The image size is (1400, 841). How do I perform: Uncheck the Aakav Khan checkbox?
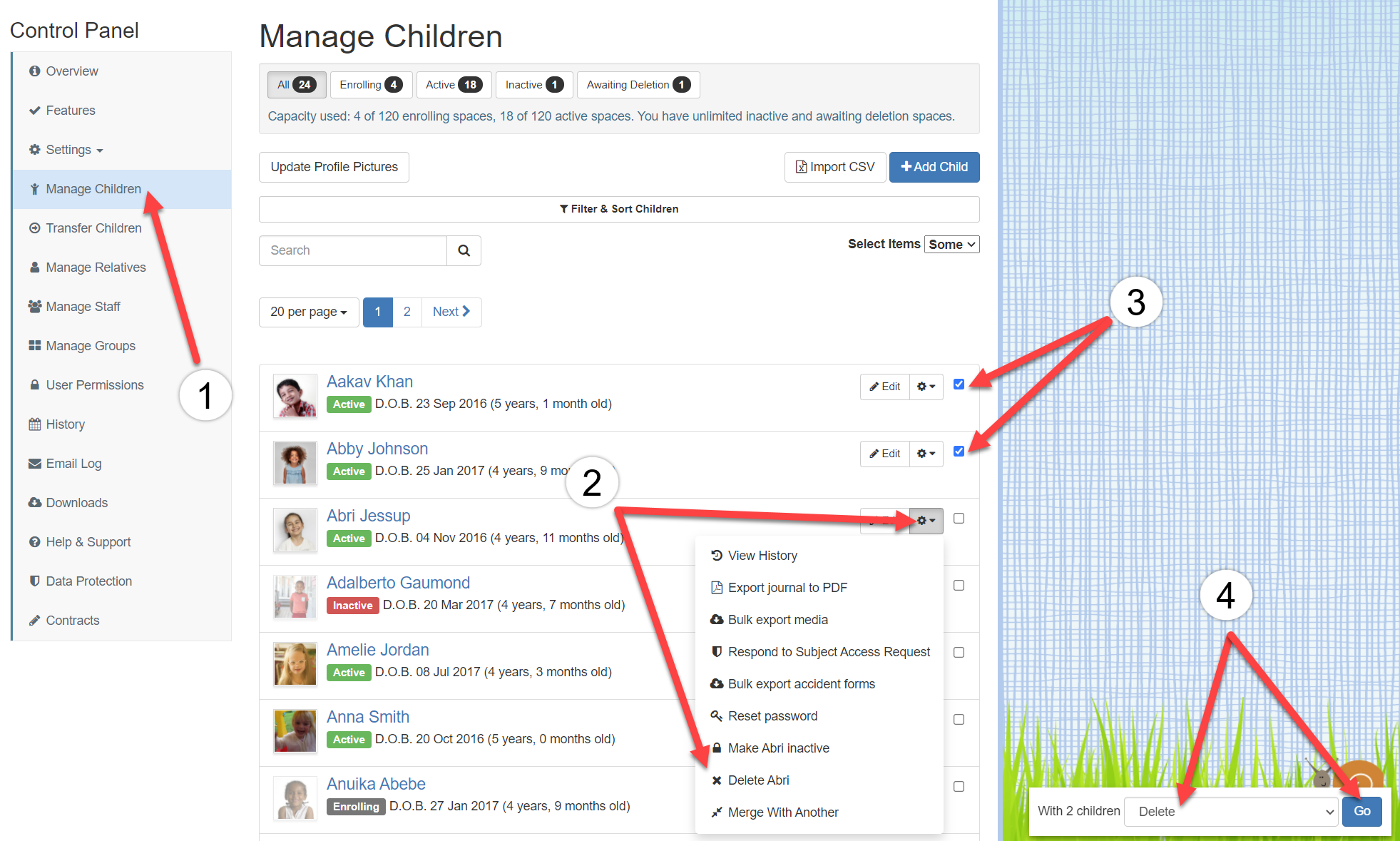pos(959,384)
